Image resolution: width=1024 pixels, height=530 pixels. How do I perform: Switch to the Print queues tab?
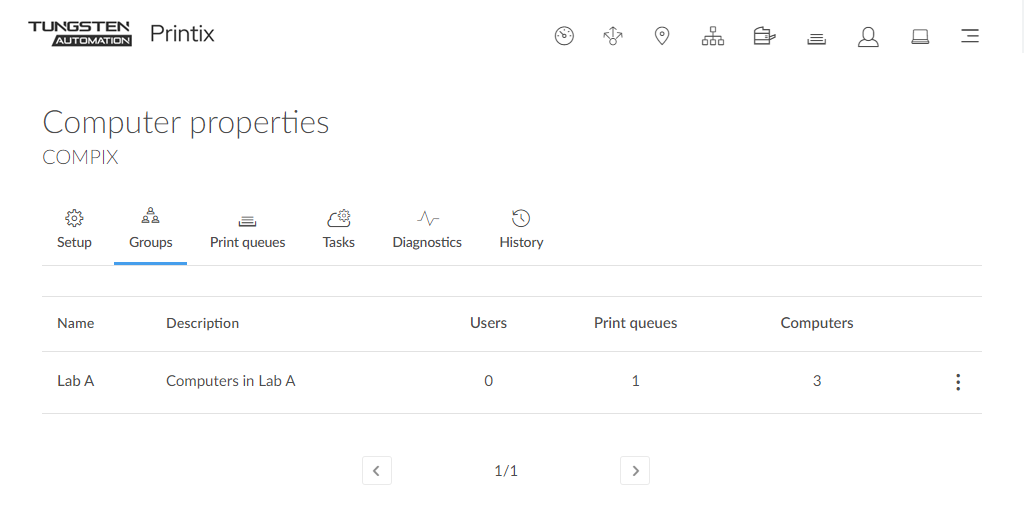[x=247, y=229]
